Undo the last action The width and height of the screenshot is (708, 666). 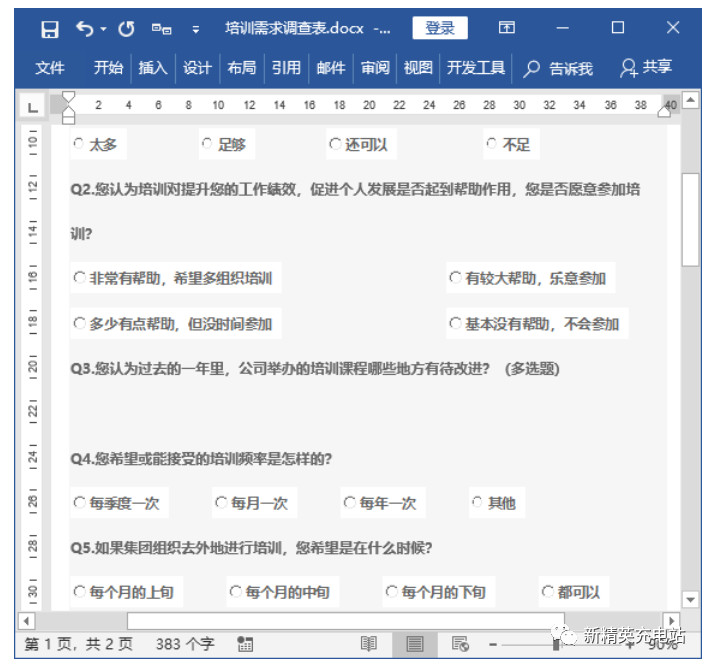point(84,29)
